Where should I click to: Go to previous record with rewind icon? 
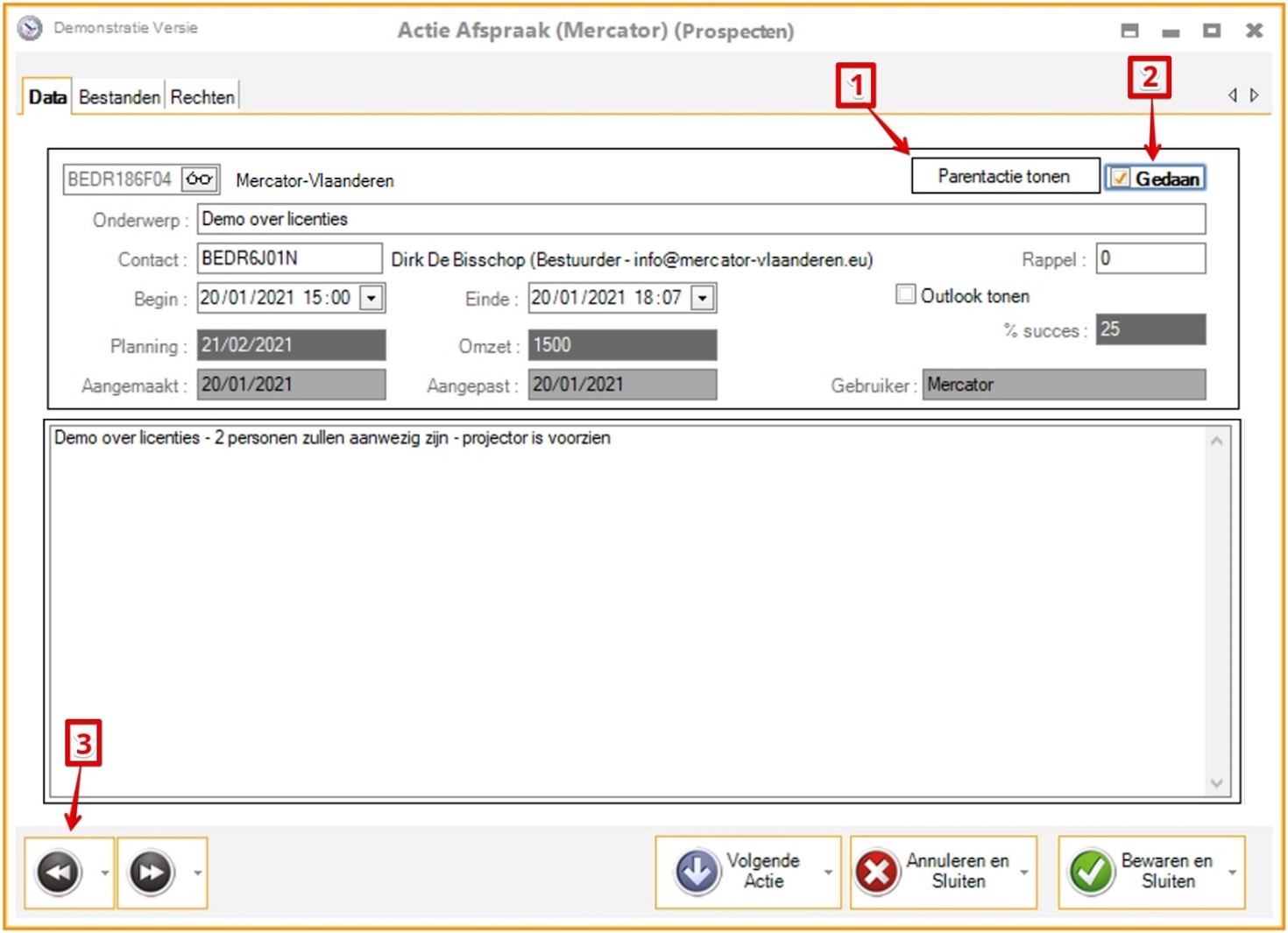tap(59, 873)
